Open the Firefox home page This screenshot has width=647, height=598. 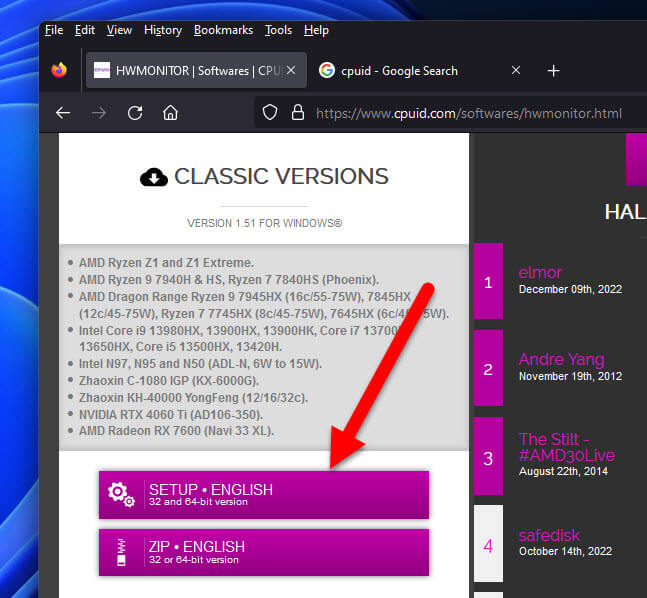click(x=170, y=113)
